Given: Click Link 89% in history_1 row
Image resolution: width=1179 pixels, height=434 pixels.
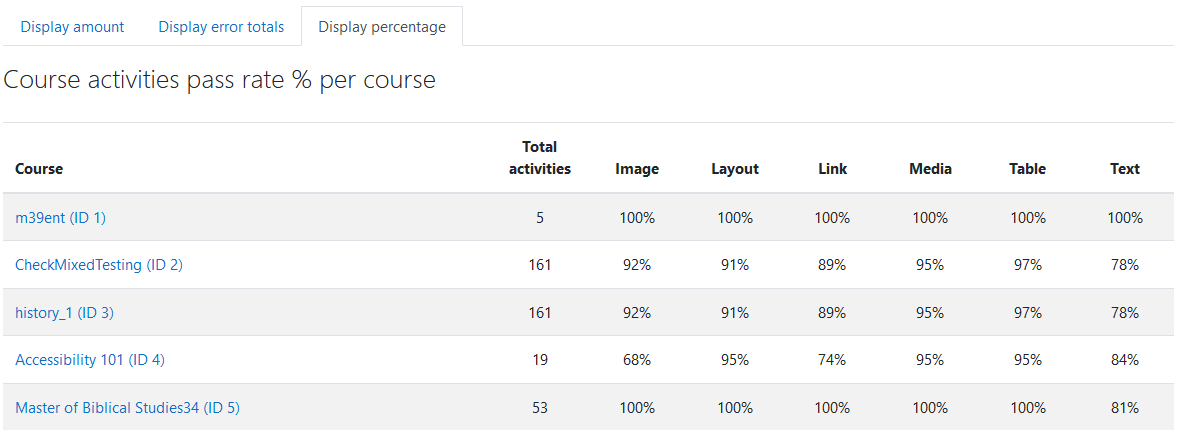Looking at the screenshot, I should click(832, 313).
